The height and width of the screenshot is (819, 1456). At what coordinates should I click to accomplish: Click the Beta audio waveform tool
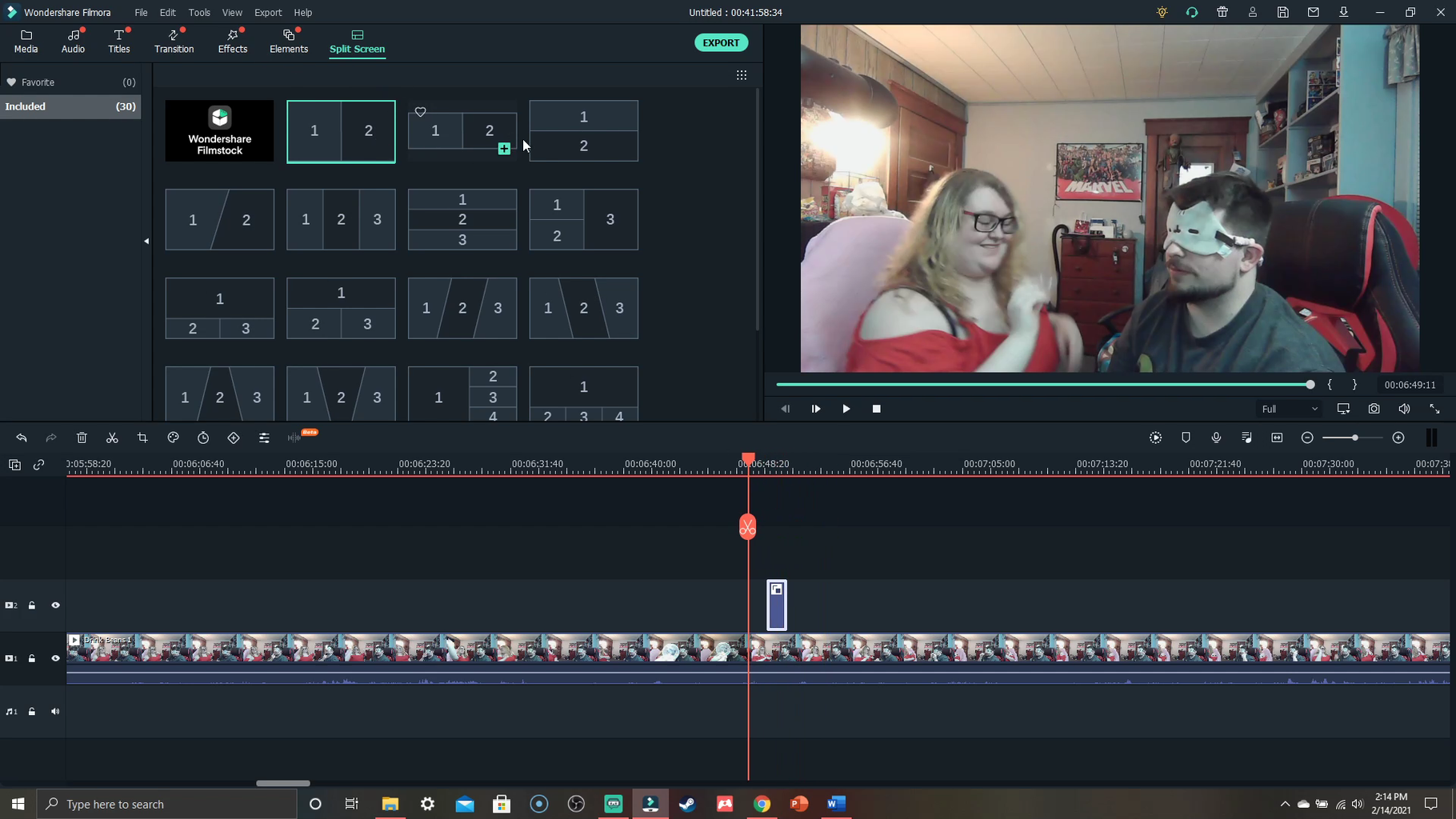click(x=294, y=437)
